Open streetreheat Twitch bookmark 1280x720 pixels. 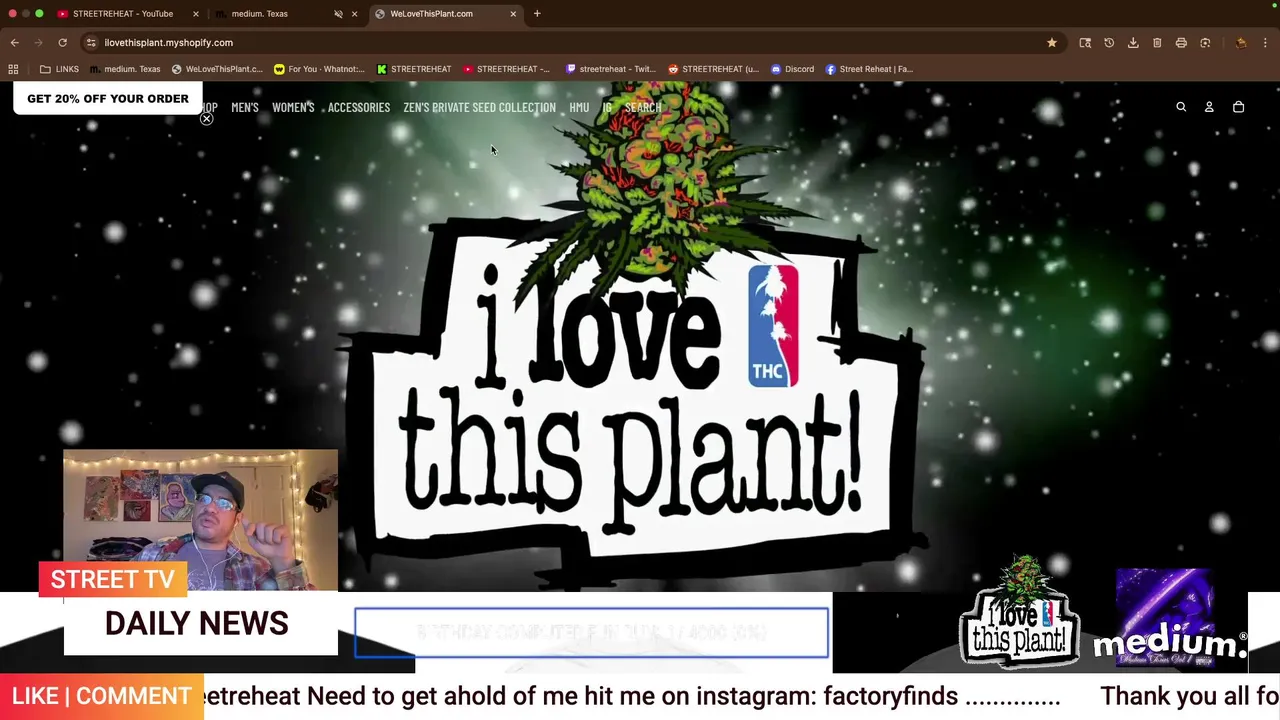611,69
